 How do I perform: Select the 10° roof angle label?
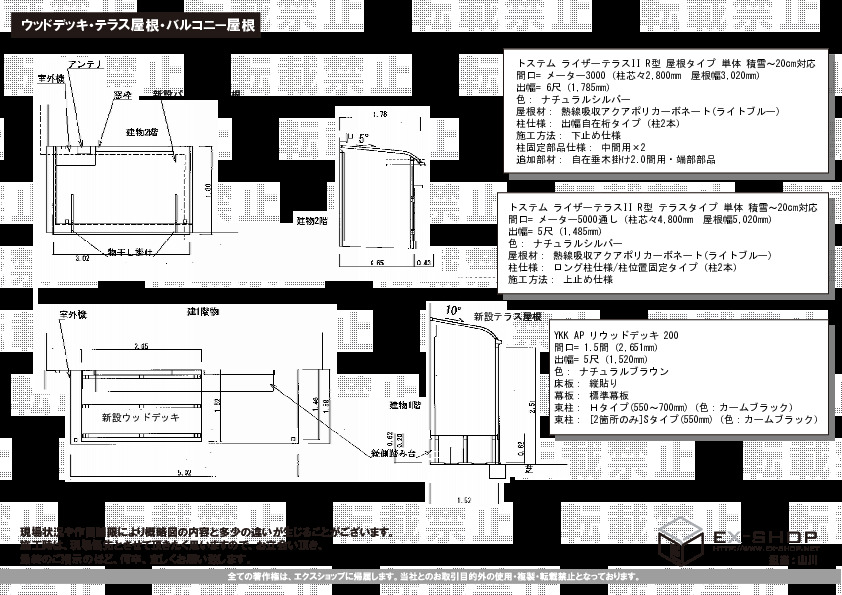453,310
